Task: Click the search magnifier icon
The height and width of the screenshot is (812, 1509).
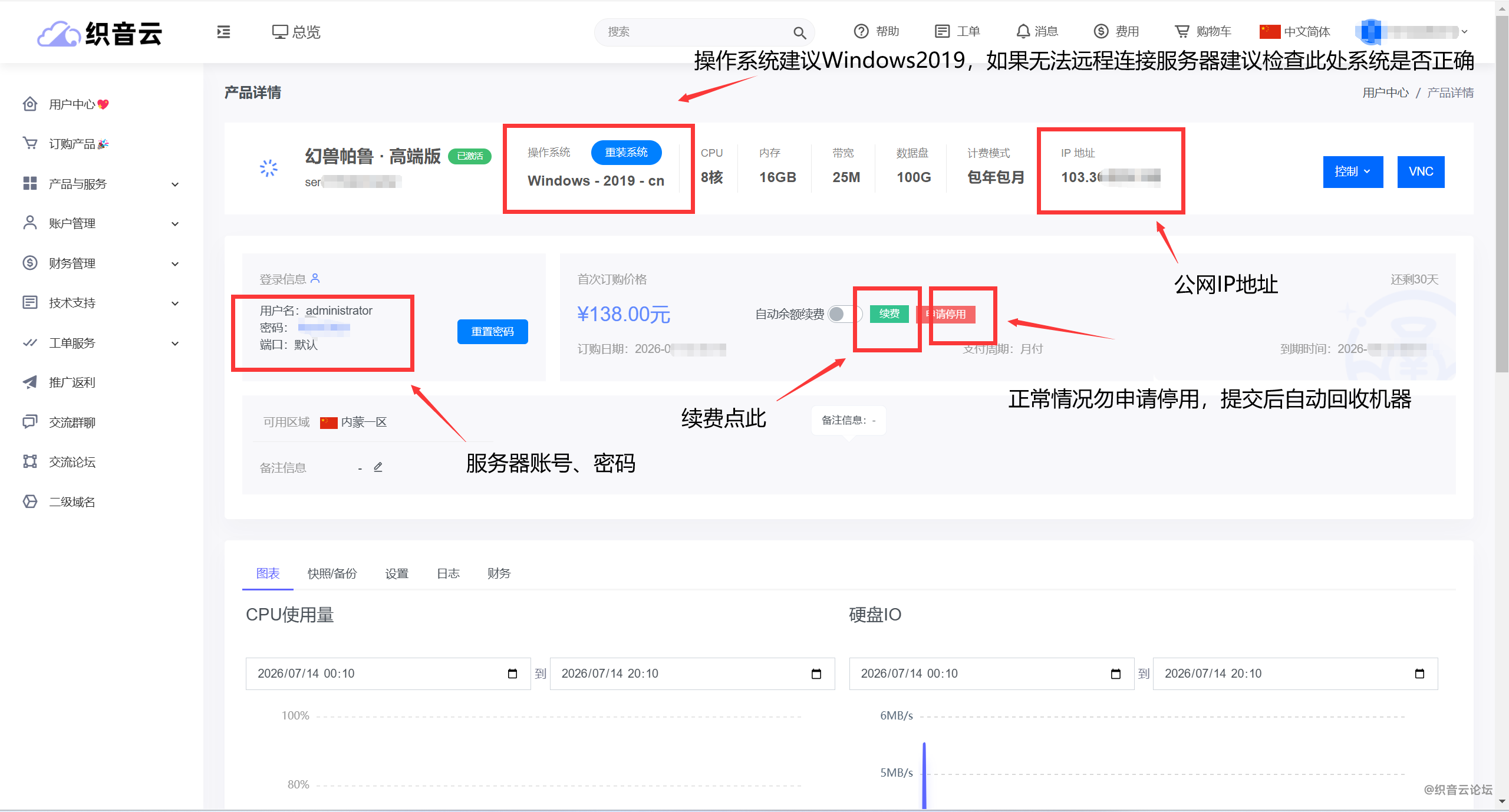Action: click(x=799, y=32)
